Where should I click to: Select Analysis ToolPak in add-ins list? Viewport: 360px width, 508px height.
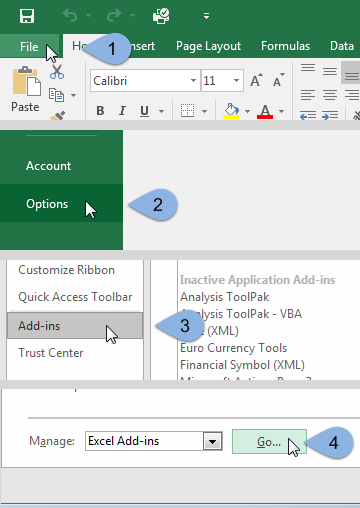(224, 297)
